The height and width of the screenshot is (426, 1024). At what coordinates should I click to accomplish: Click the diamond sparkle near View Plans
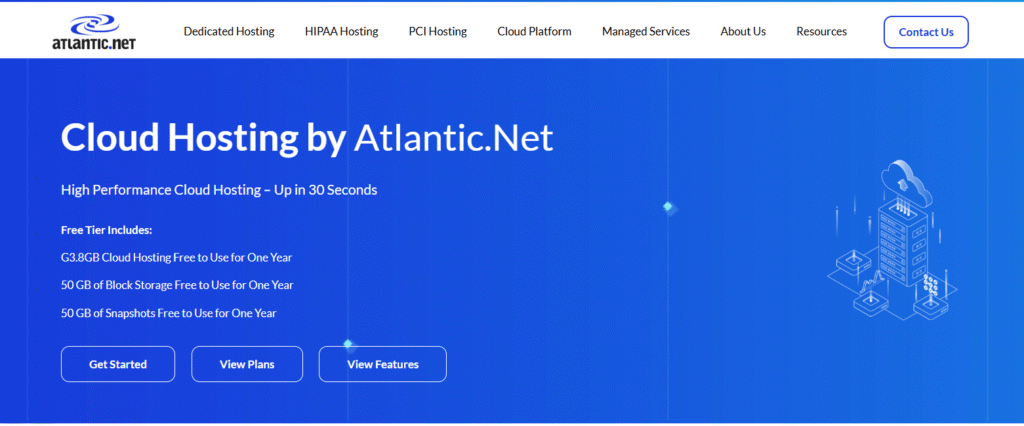(x=348, y=344)
